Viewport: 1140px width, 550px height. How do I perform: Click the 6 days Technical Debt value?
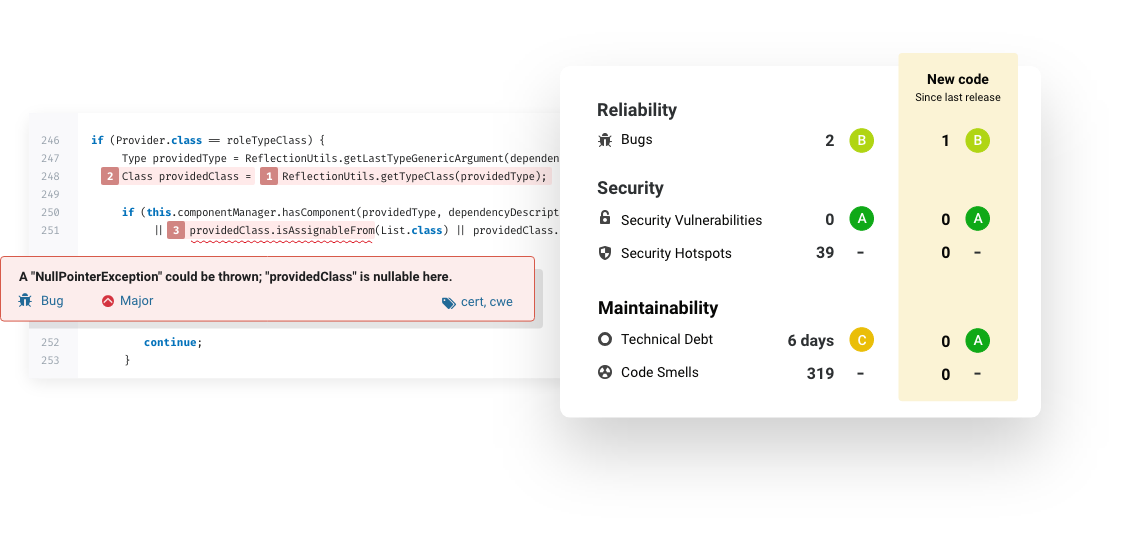pyautogui.click(x=811, y=340)
